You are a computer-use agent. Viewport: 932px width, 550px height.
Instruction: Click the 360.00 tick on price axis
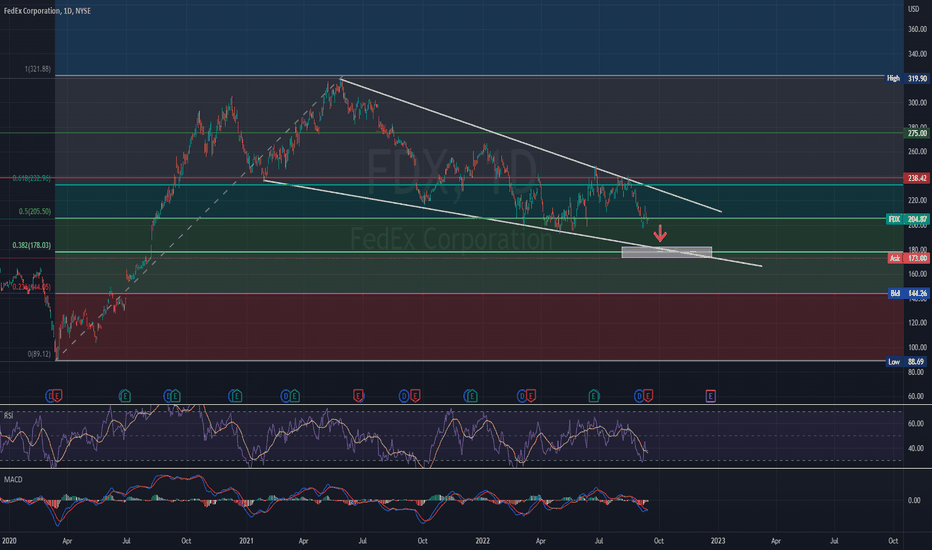point(917,29)
